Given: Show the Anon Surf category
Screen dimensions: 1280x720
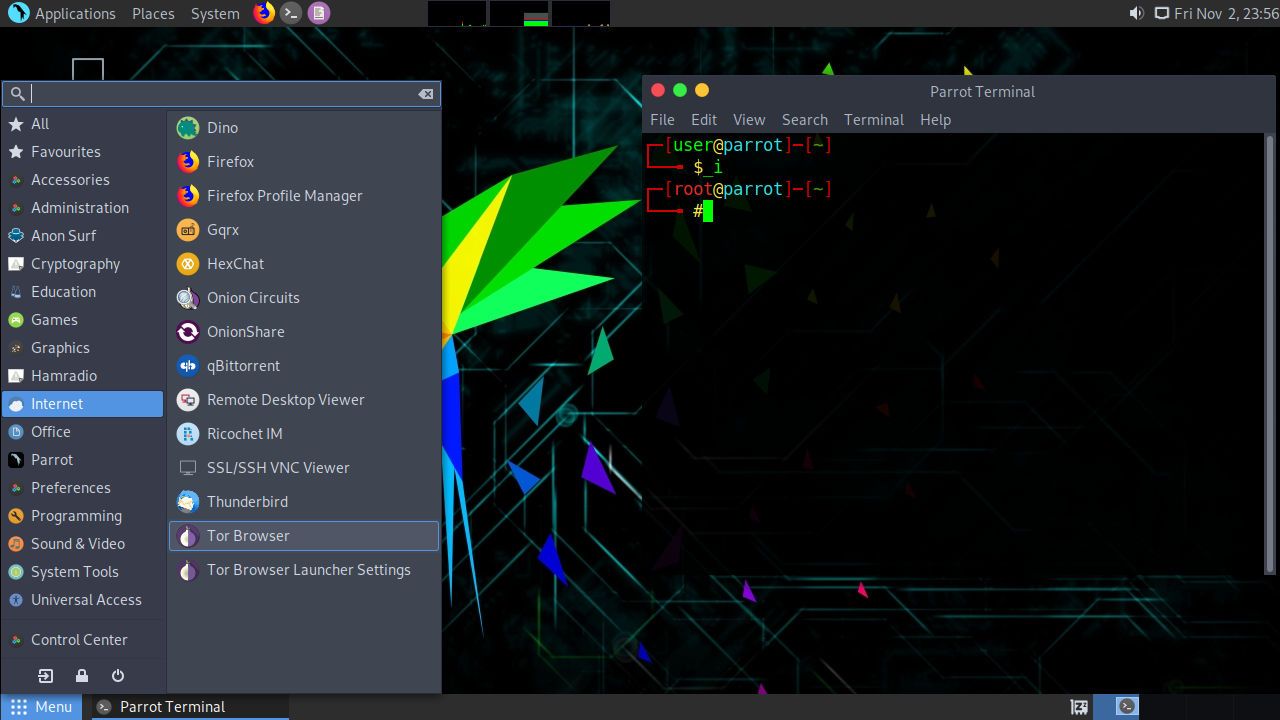Looking at the screenshot, I should [83, 235].
